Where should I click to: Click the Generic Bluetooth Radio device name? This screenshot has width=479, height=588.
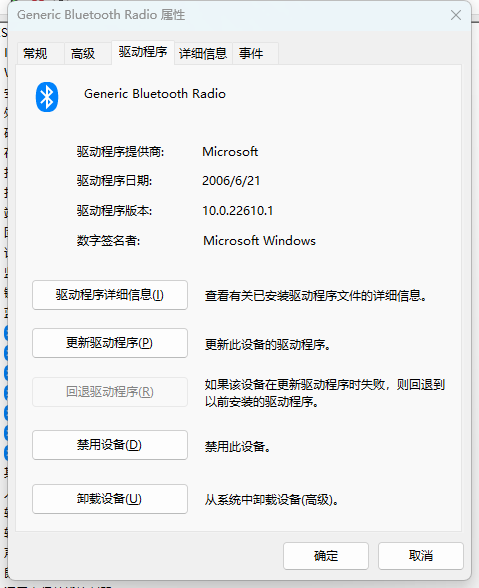(155, 94)
